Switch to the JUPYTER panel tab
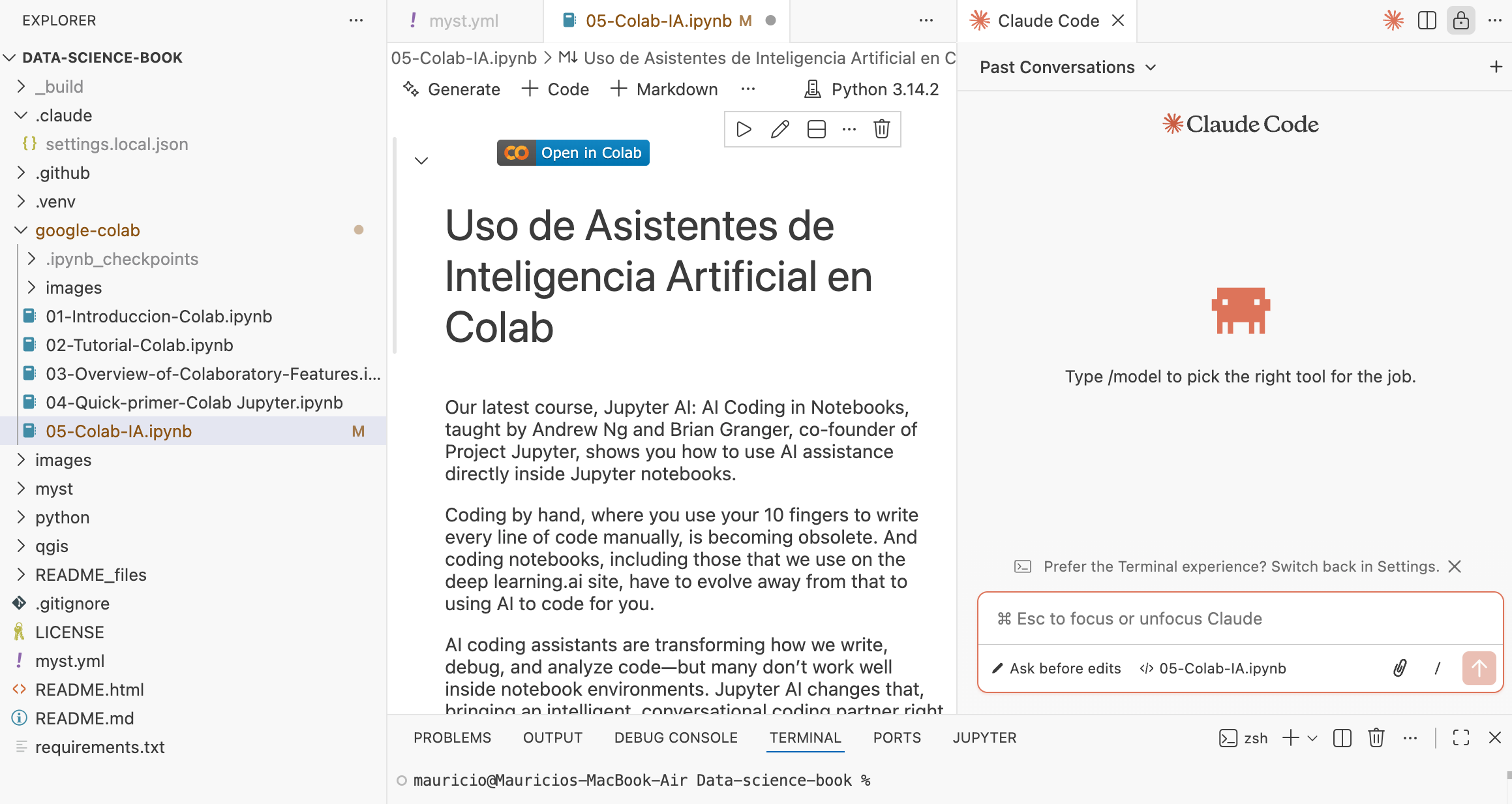1512x804 pixels. coord(985,737)
